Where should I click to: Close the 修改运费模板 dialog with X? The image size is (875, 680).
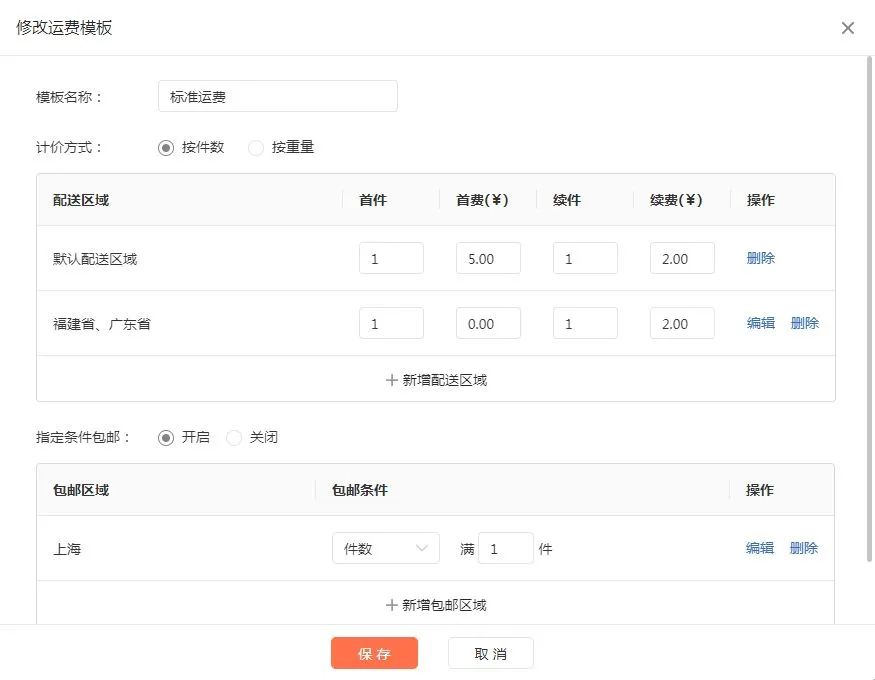tap(847, 28)
